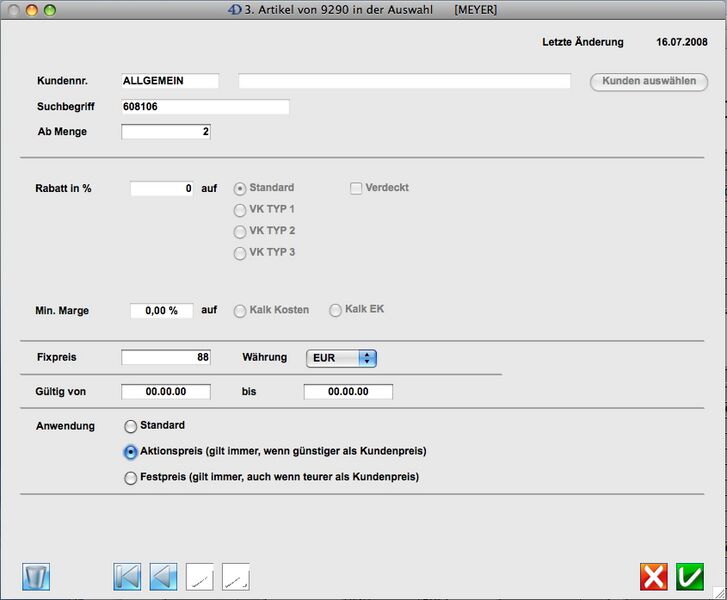The height and width of the screenshot is (600, 727).
Task: Select the Kalk Kosten radio button
Action: coord(239,311)
